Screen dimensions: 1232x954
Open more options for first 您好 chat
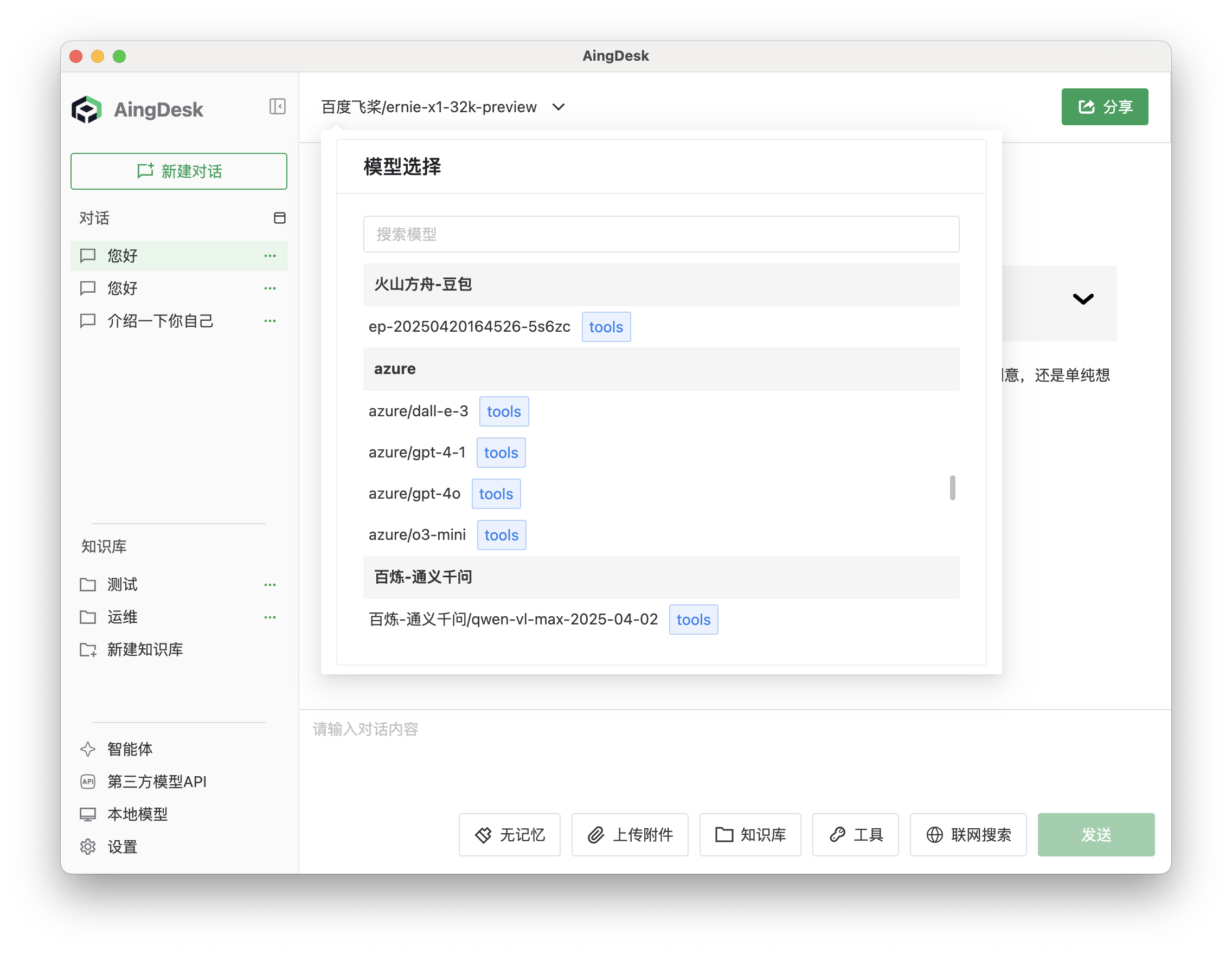(269, 256)
